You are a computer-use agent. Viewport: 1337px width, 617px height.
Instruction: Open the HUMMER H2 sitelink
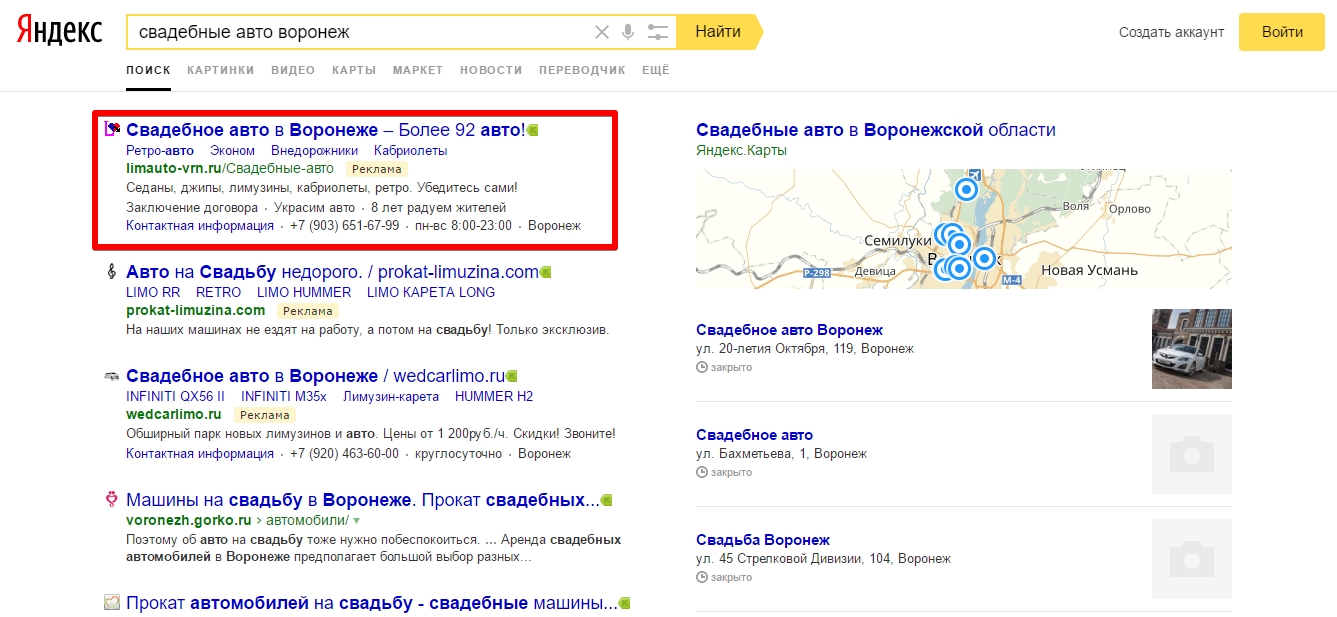point(494,396)
